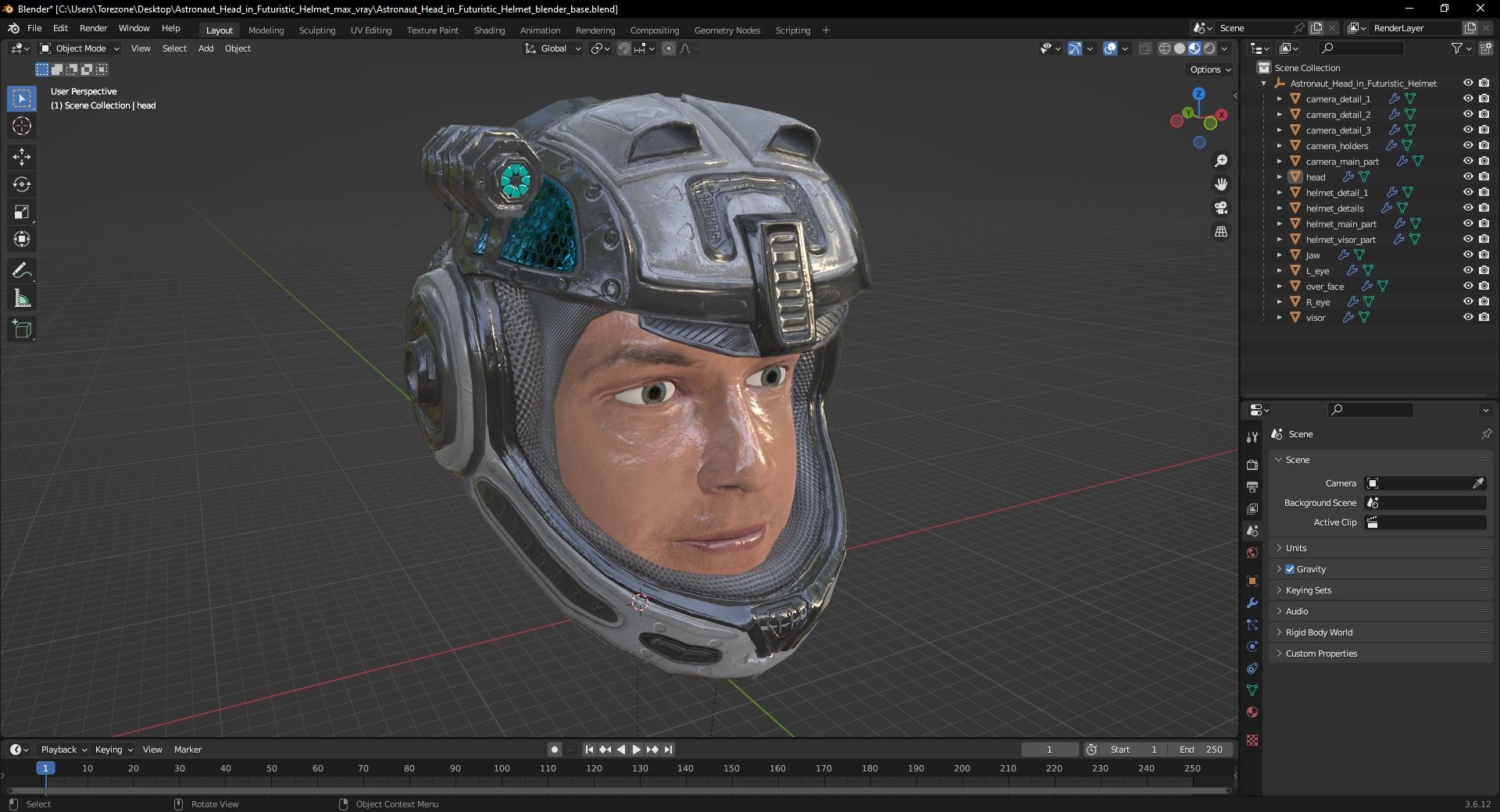Open the Tool properties tab

coord(1252,437)
